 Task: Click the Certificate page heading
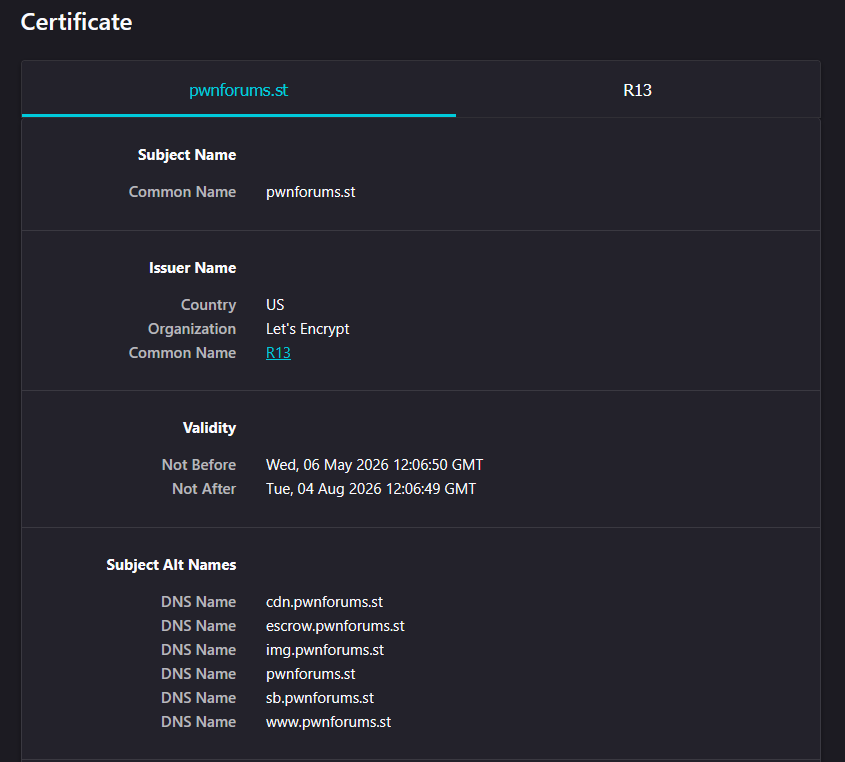[77, 22]
